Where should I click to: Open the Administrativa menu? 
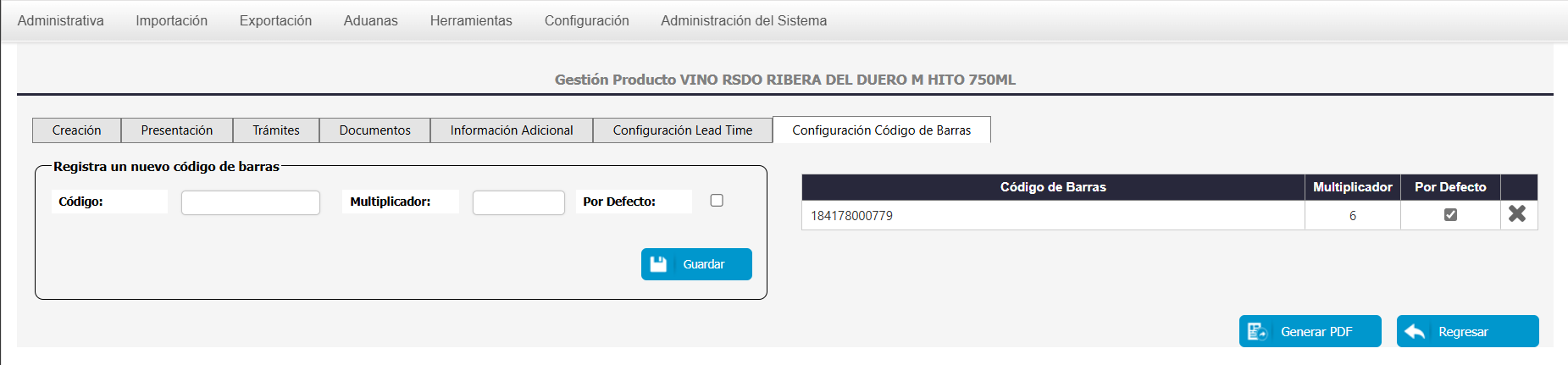pyautogui.click(x=61, y=20)
